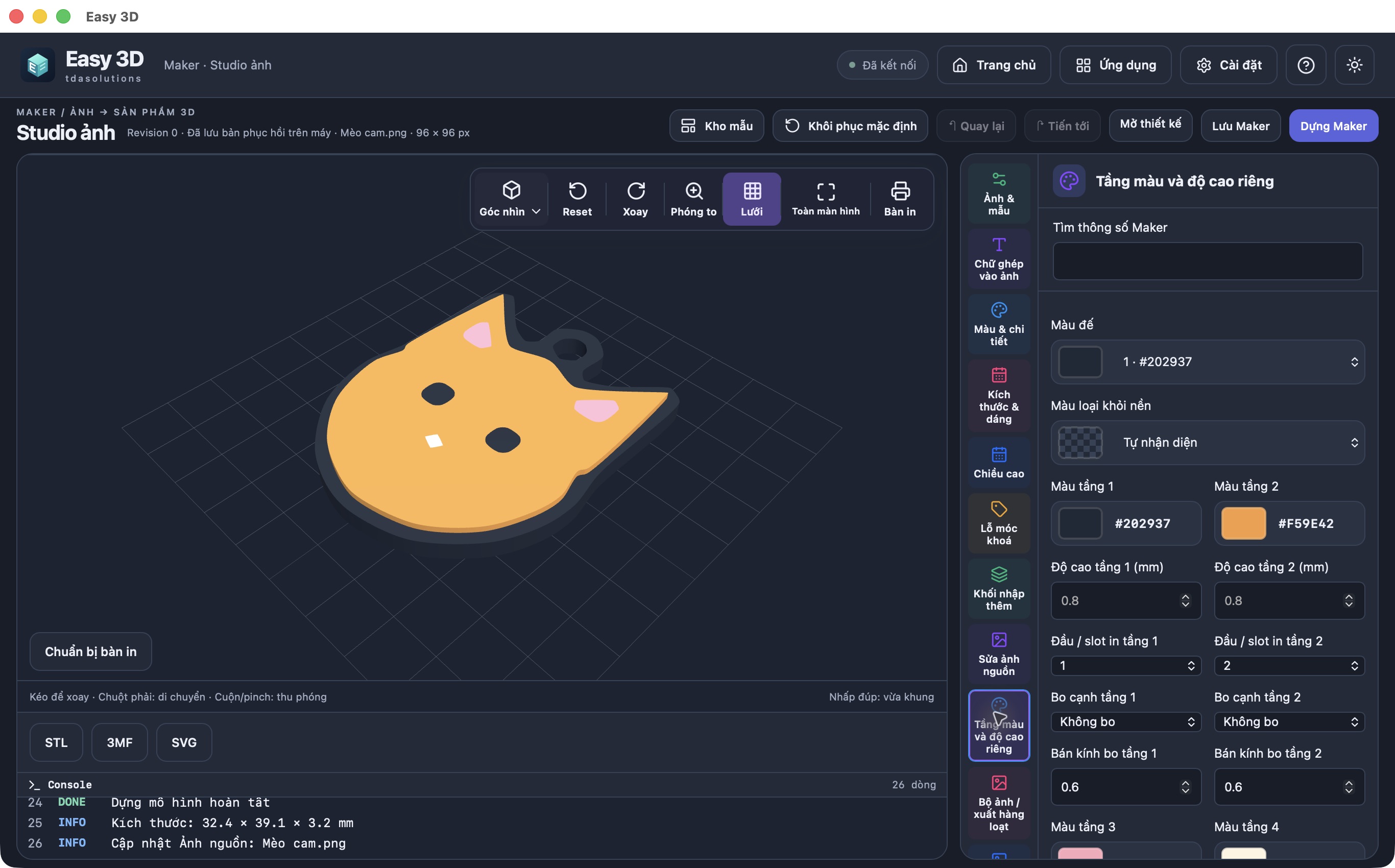This screenshot has height=868, width=1395.
Task: Open the Chữ ghép vào ảnh panel
Action: click(x=998, y=259)
